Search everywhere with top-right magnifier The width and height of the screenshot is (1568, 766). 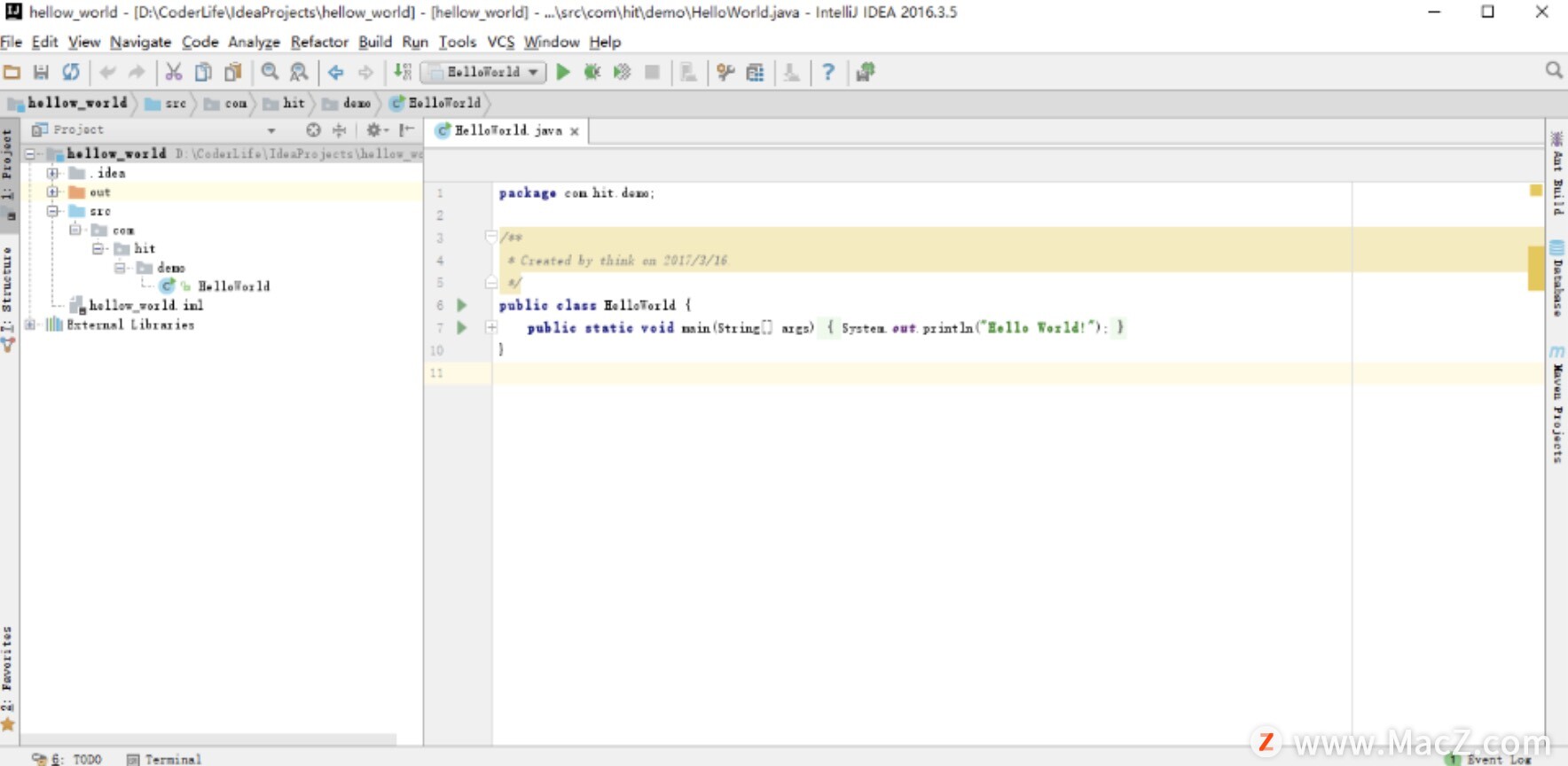pyautogui.click(x=1554, y=70)
